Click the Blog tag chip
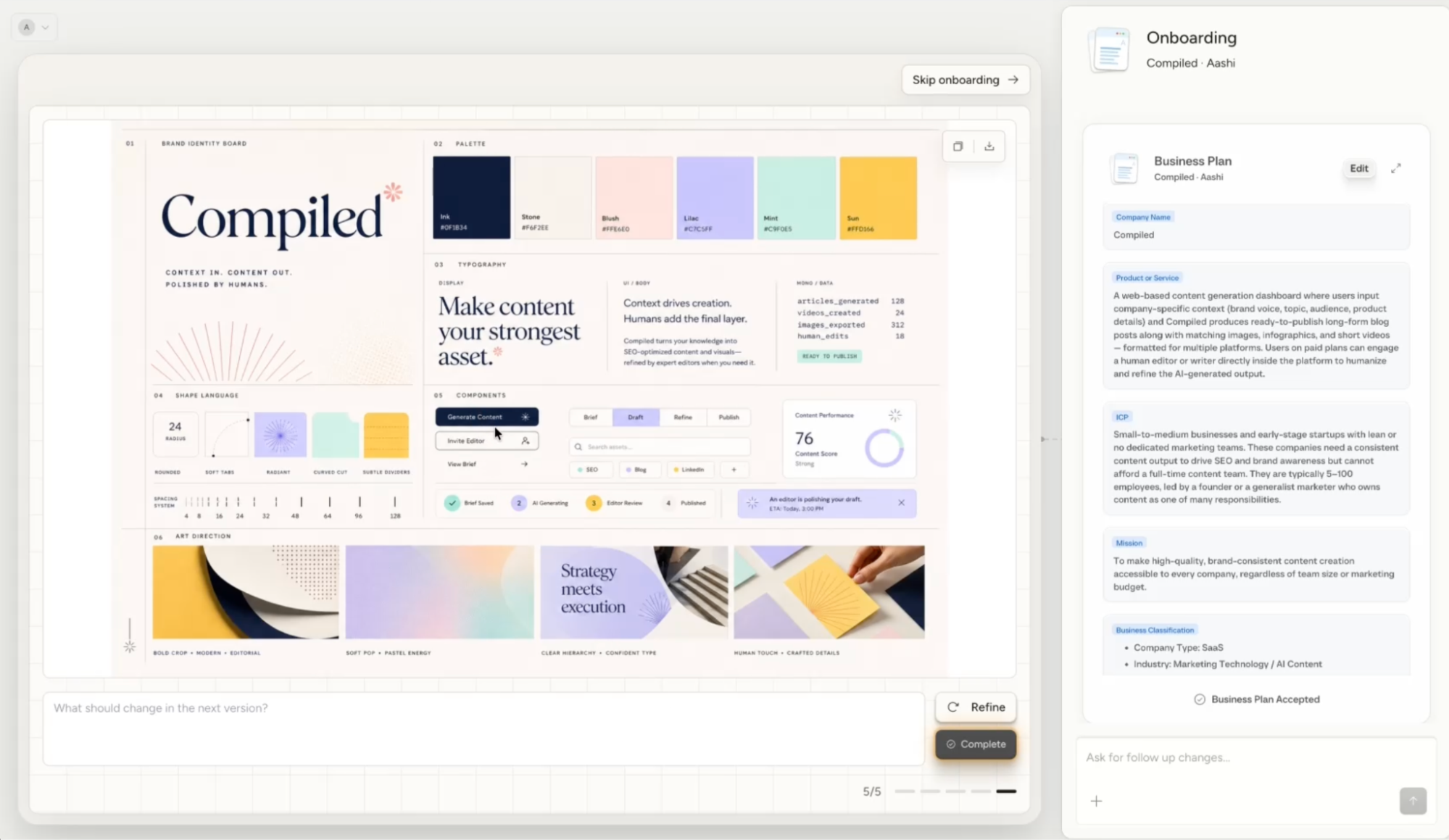This screenshot has height=840, width=1449. point(639,470)
